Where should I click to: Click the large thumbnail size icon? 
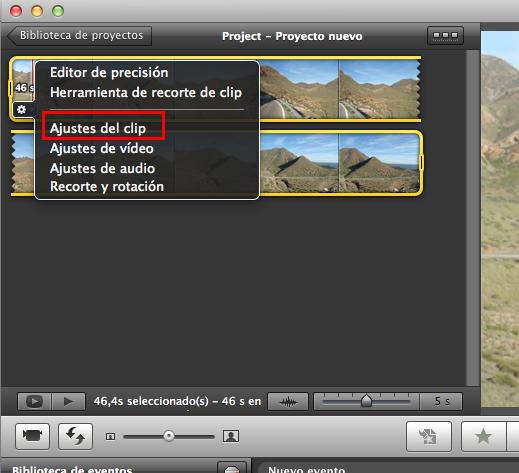coord(231,436)
